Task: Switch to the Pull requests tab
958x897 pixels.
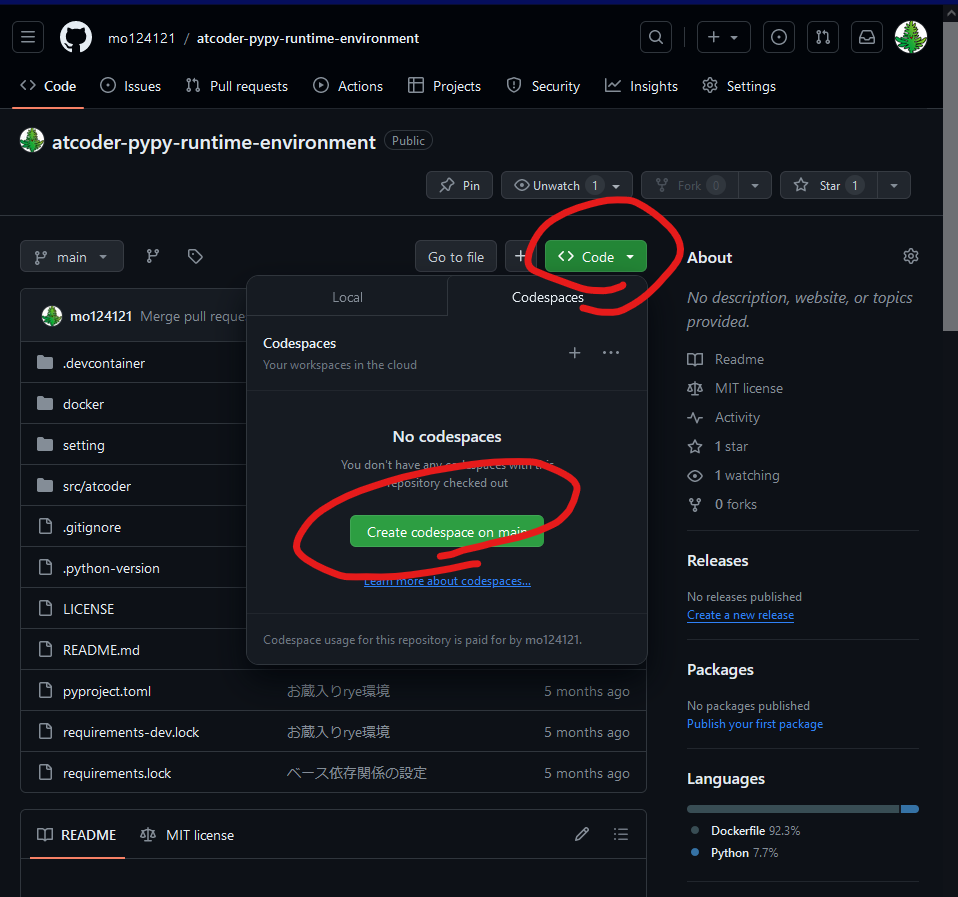Action: coord(236,86)
